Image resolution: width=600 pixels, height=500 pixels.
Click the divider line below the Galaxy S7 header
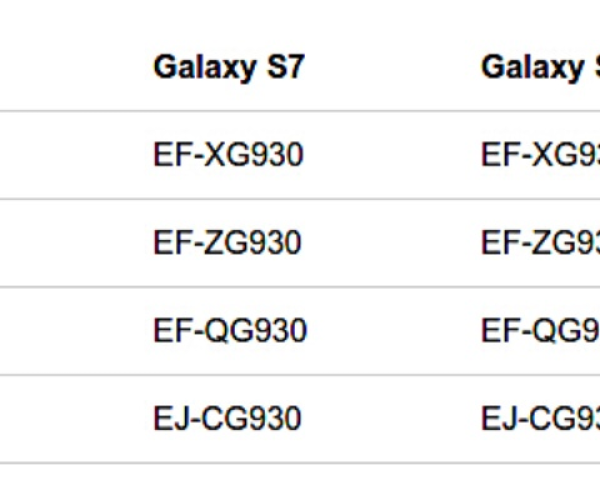click(x=229, y=111)
